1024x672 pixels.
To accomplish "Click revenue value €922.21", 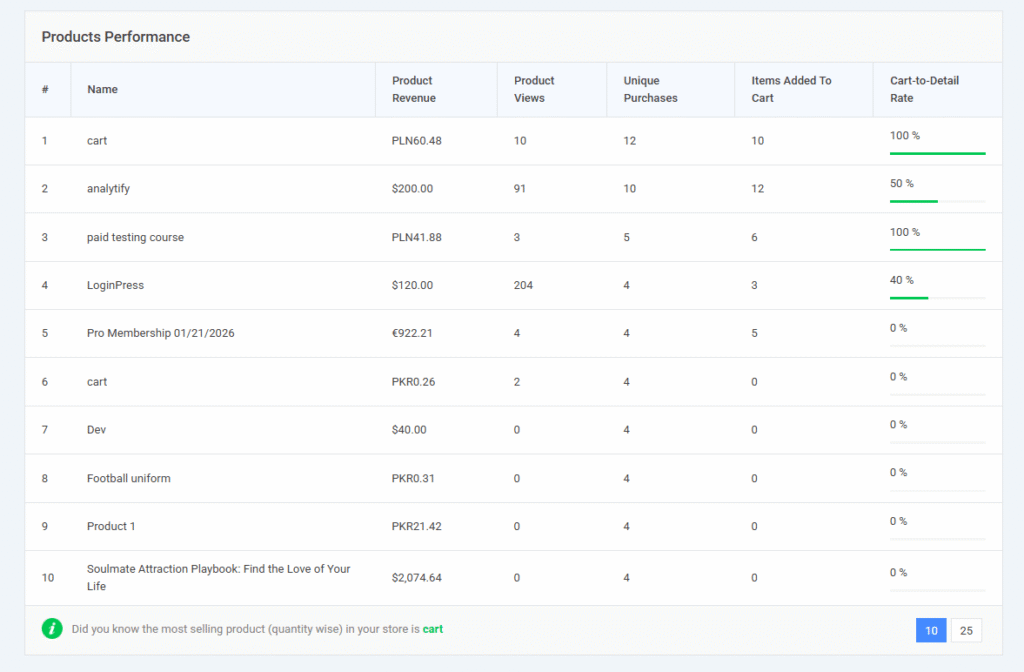I will pos(412,333).
